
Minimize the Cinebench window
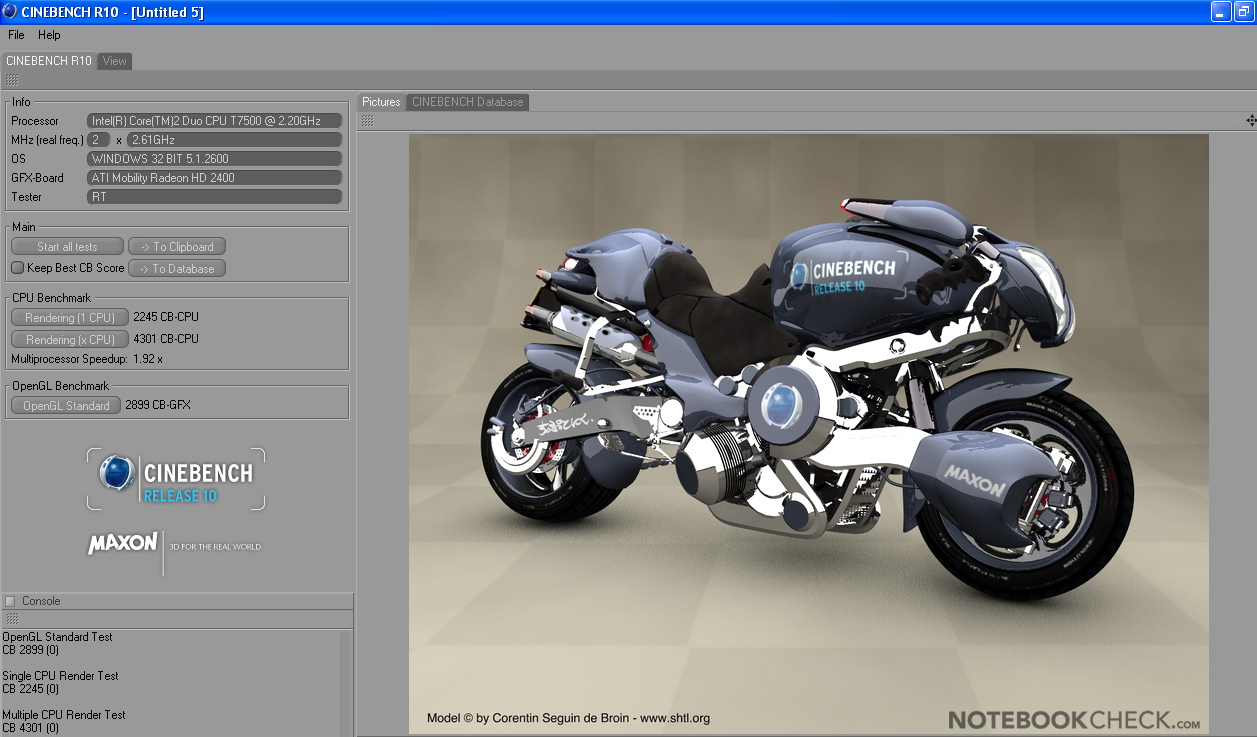click(x=1222, y=12)
